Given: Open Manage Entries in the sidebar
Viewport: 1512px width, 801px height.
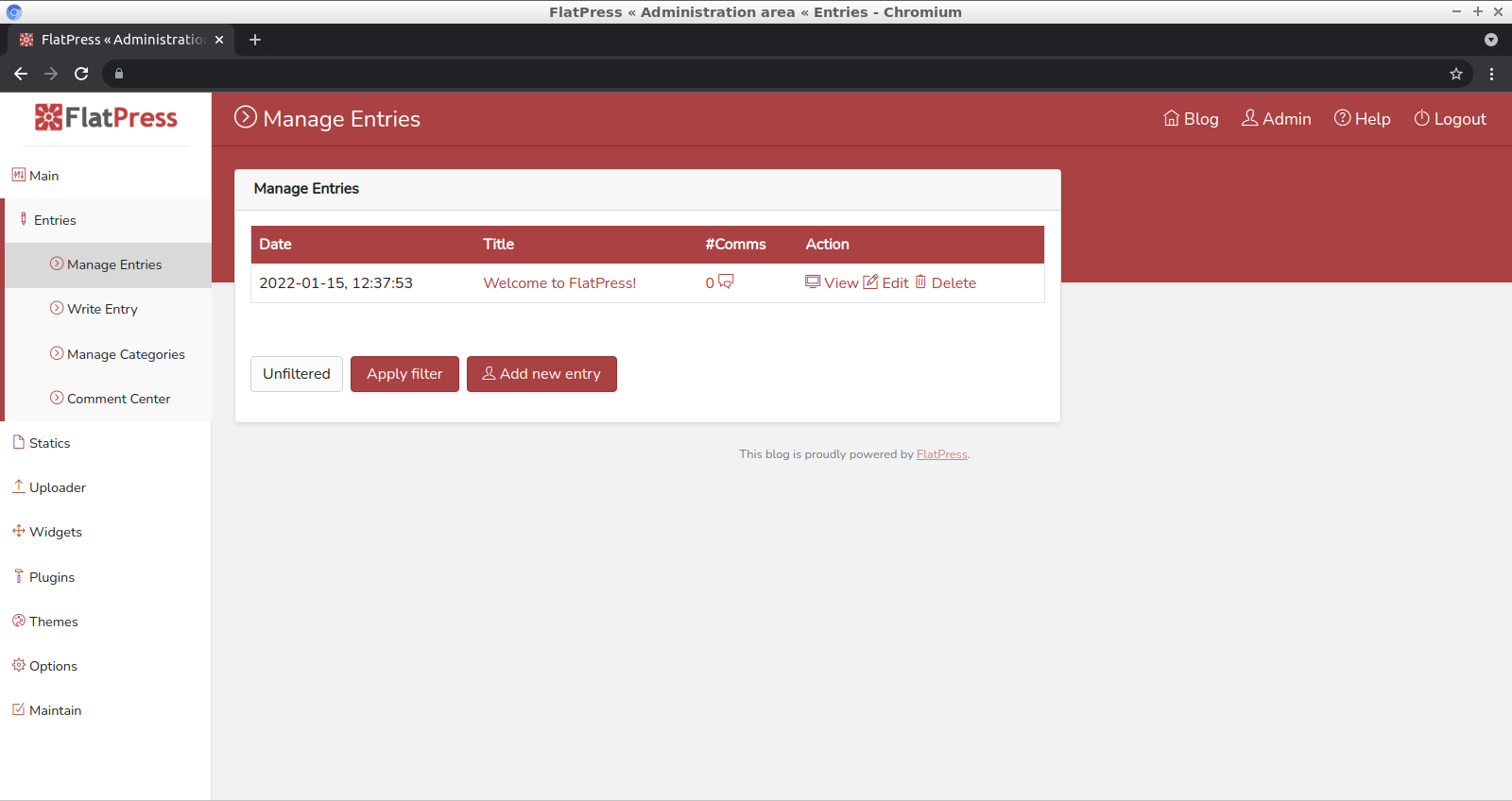Looking at the screenshot, I should [108, 264].
